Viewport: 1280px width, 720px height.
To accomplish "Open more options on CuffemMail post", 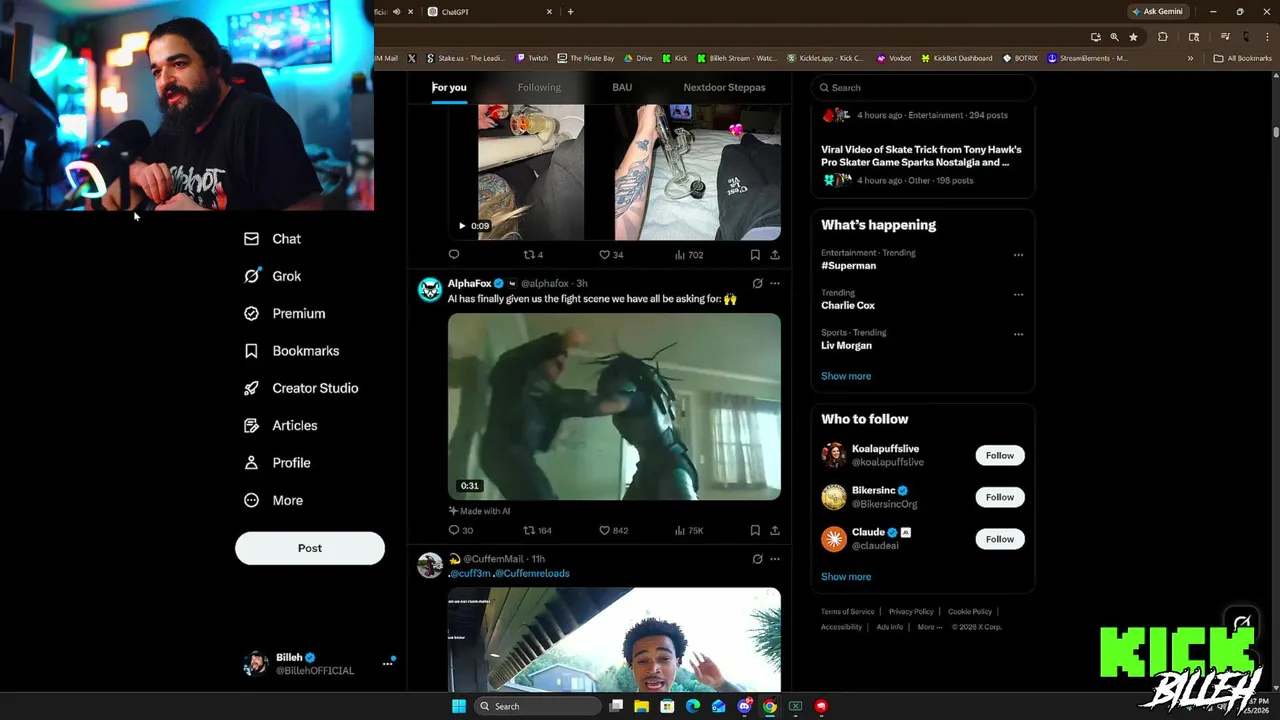I will (774, 559).
